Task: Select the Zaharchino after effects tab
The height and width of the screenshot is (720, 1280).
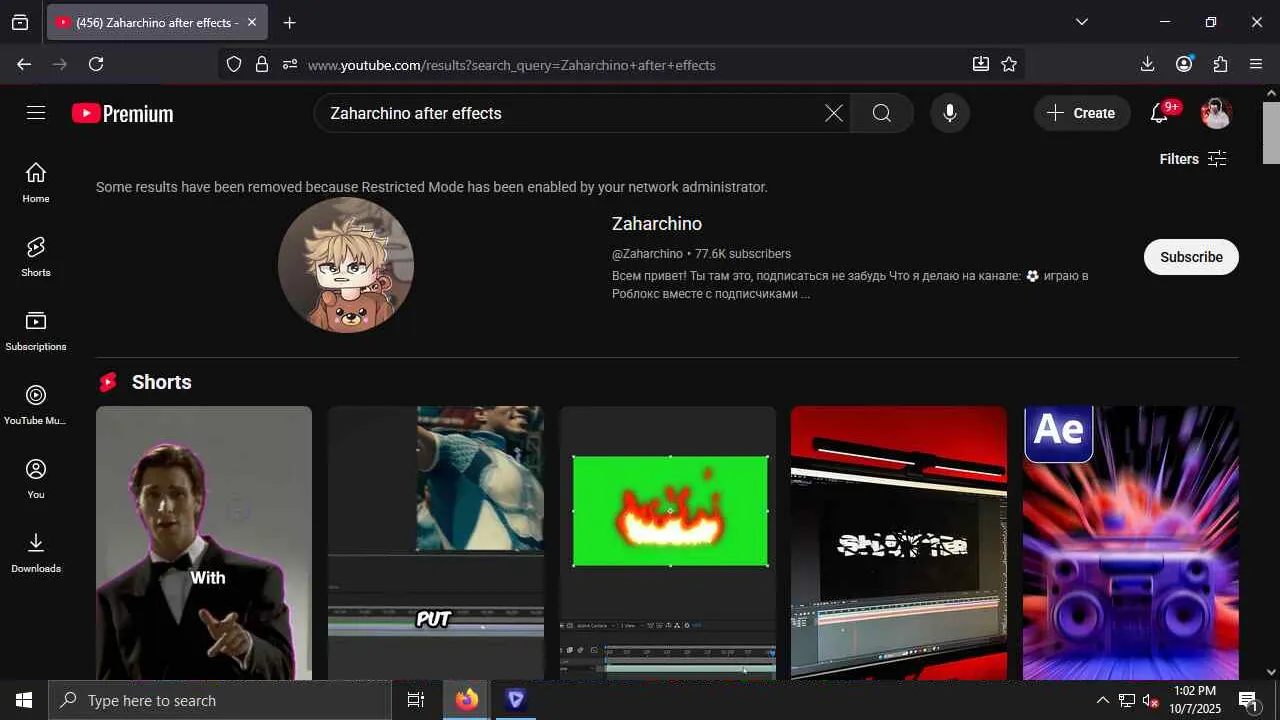Action: pos(156,22)
